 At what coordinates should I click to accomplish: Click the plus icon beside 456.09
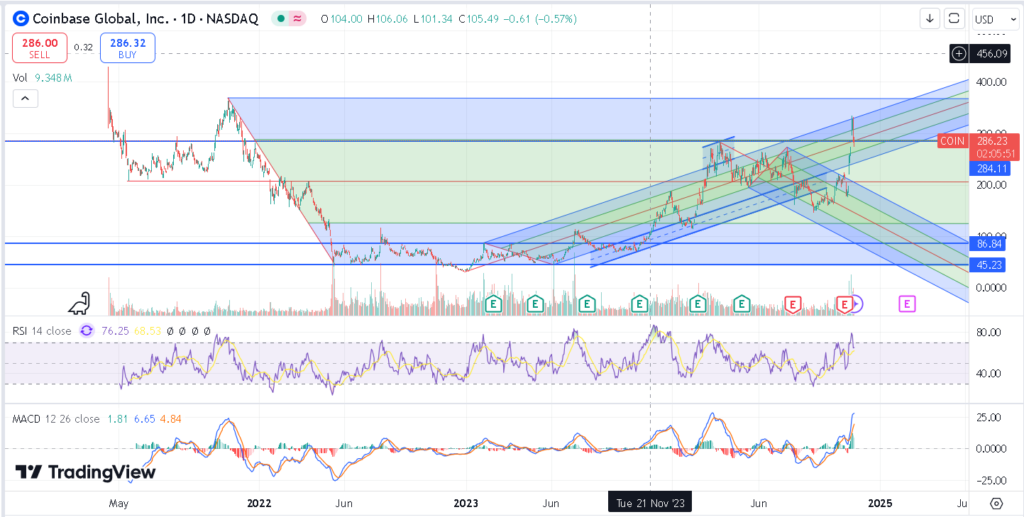click(959, 54)
